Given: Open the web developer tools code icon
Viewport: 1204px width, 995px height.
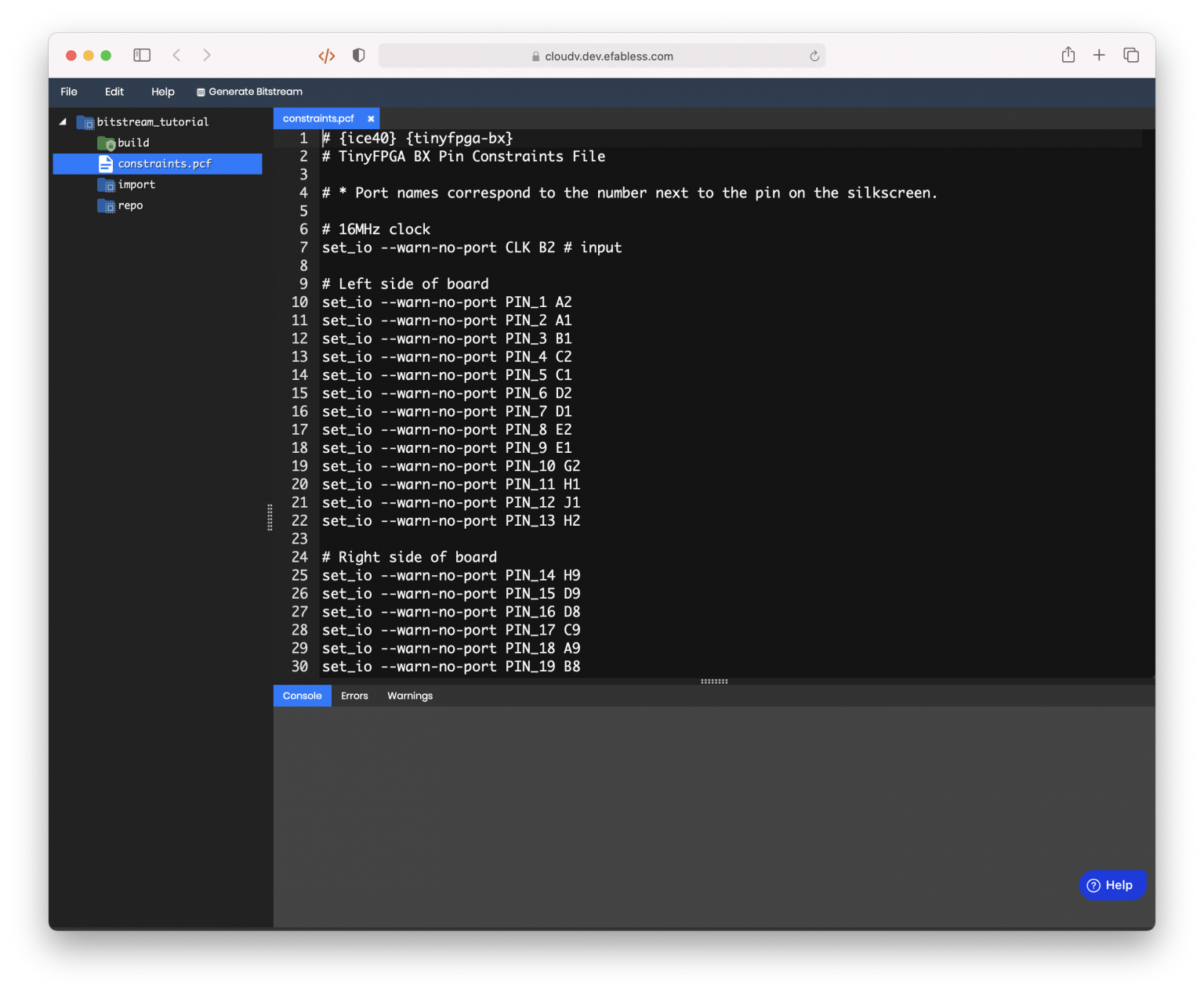Looking at the screenshot, I should tap(327, 56).
